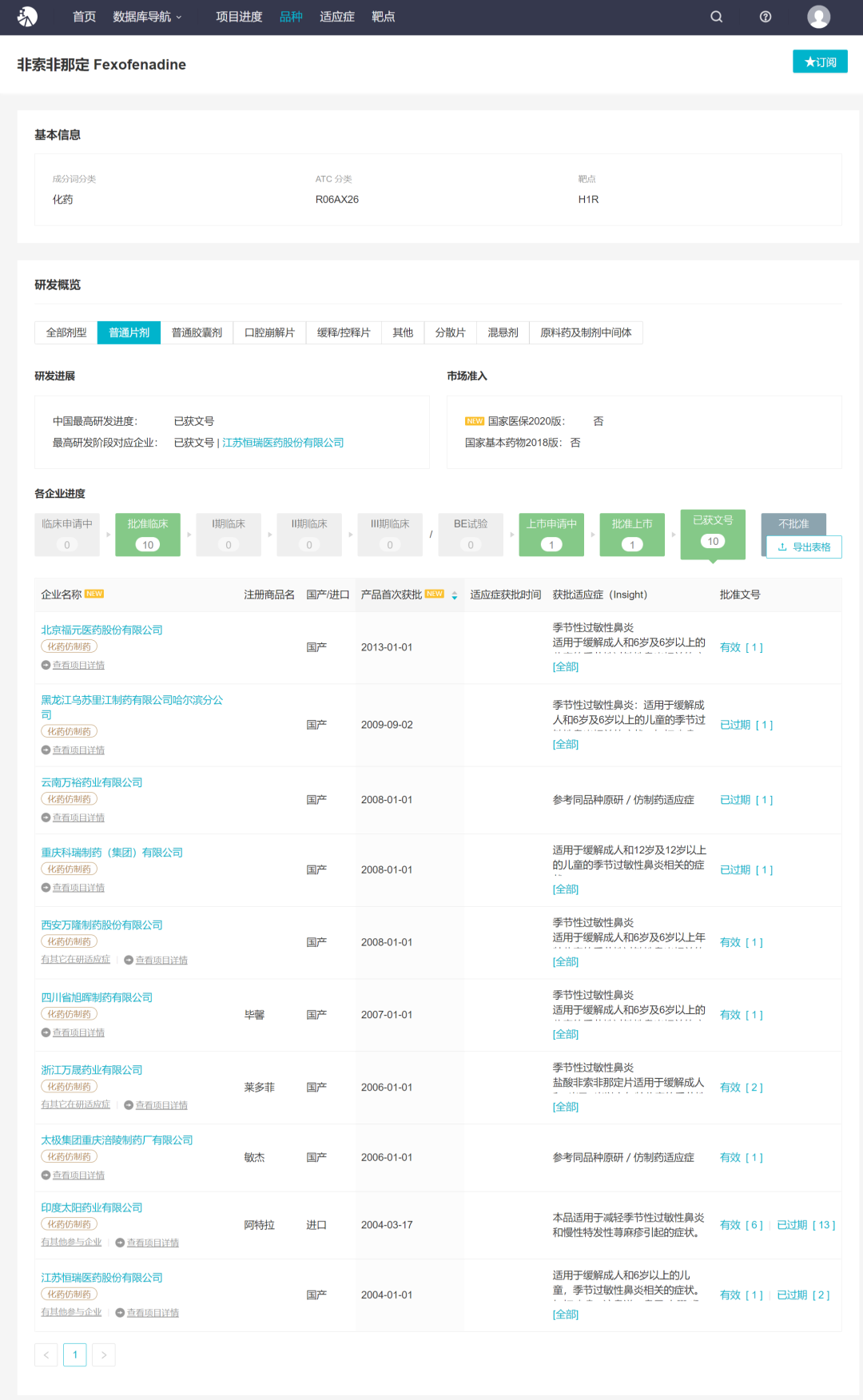This screenshot has height=1400, width=863.
Task: Filter by 已获文号 stage
Action: [713, 533]
